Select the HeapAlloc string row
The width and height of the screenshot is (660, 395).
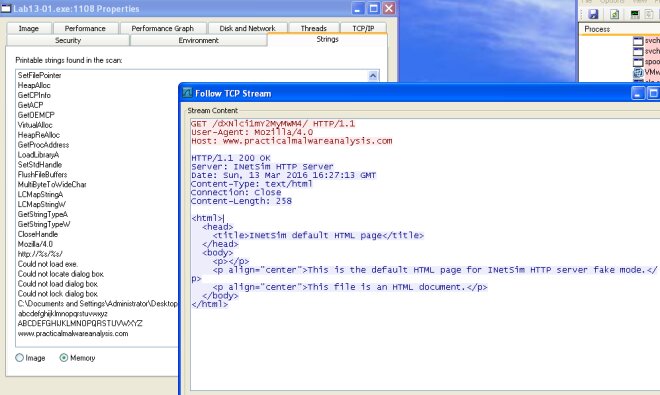[x=34, y=85]
